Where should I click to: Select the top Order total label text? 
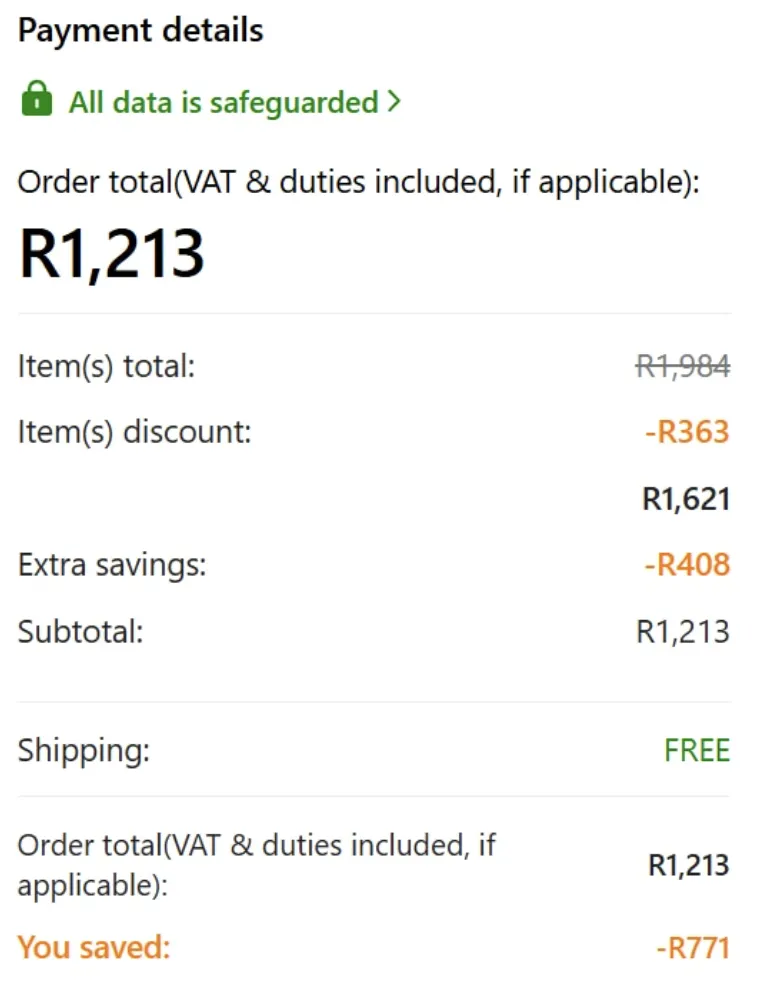tap(359, 183)
